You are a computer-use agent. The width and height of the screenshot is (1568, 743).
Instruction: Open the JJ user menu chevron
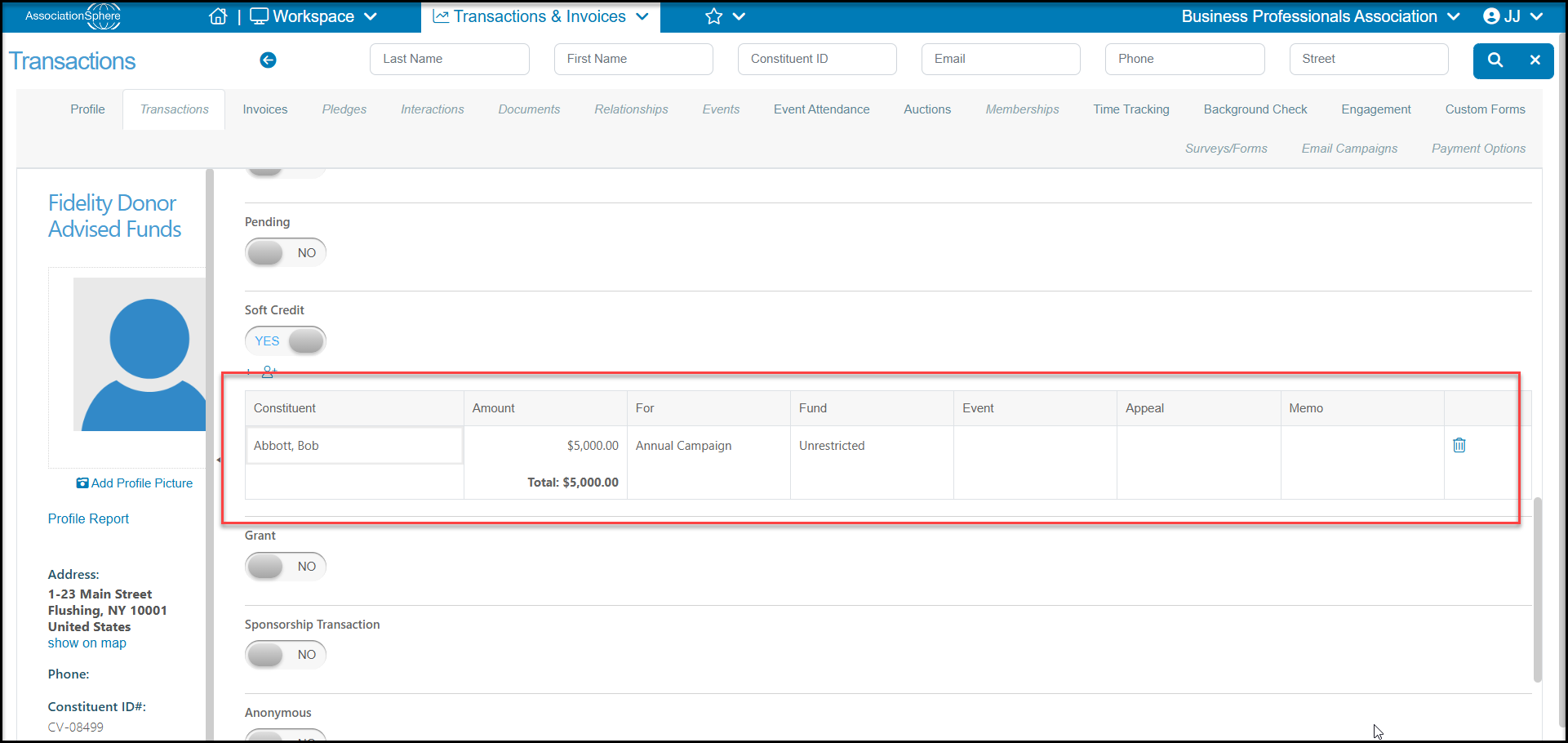pyautogui.click(x=1536, y=16)
